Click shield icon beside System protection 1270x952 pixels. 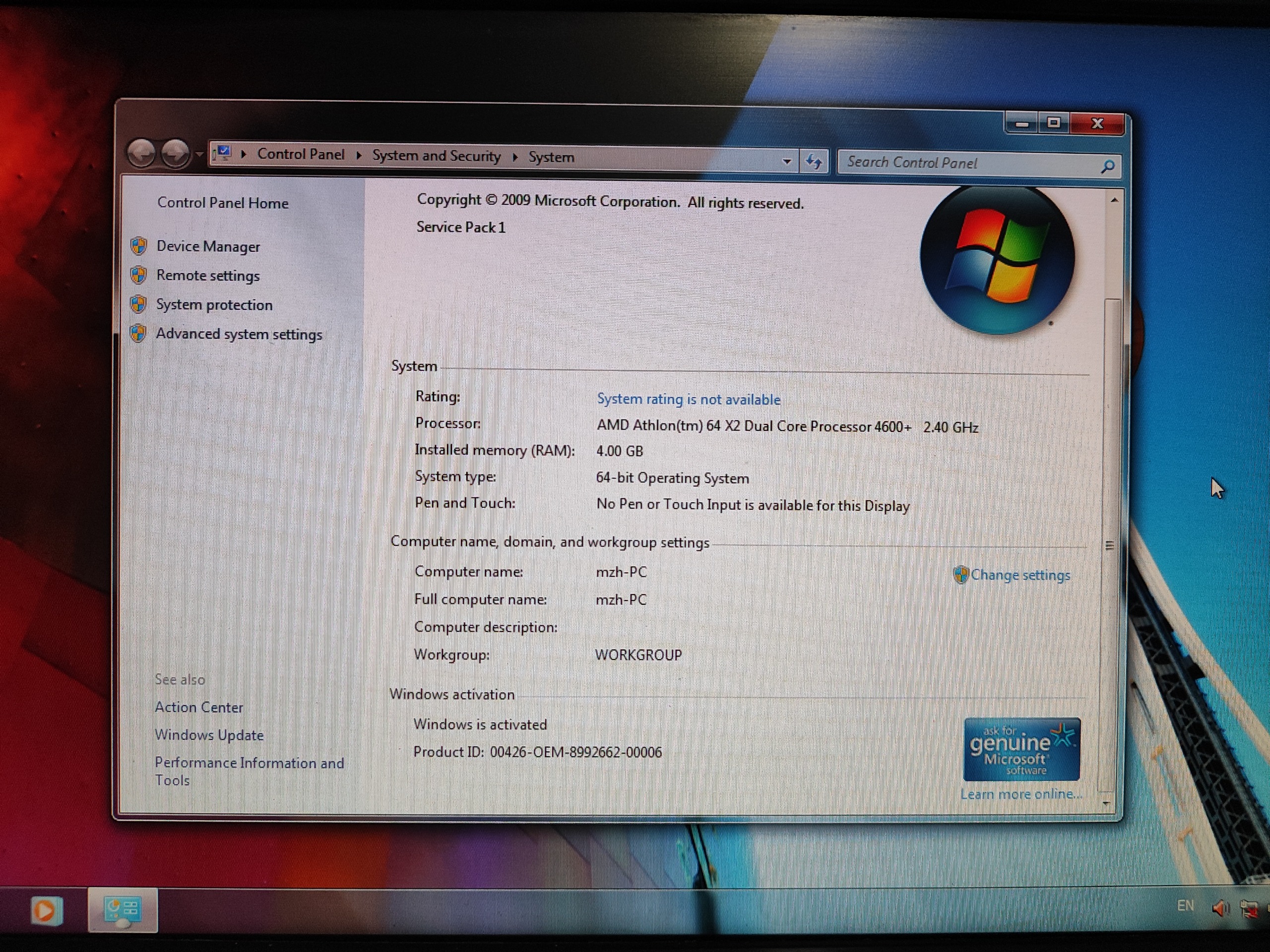tap(138, 304)
